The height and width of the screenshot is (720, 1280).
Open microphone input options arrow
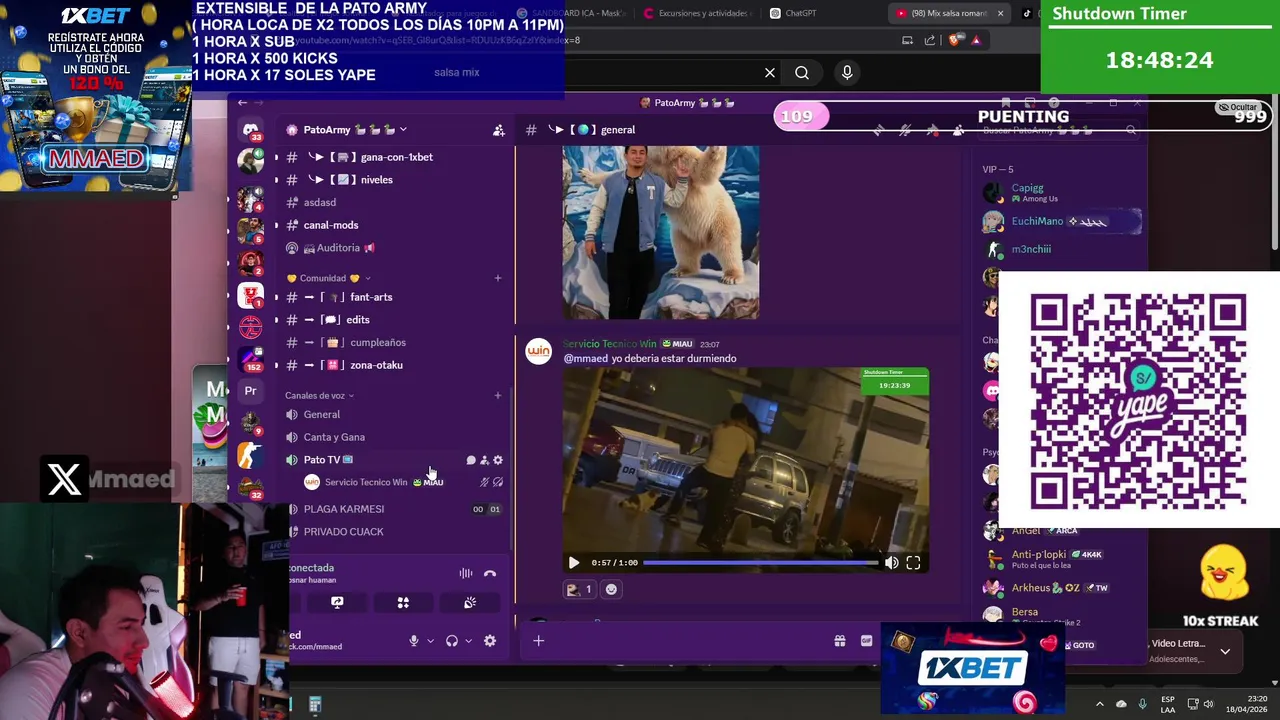[x=431, y=641]
